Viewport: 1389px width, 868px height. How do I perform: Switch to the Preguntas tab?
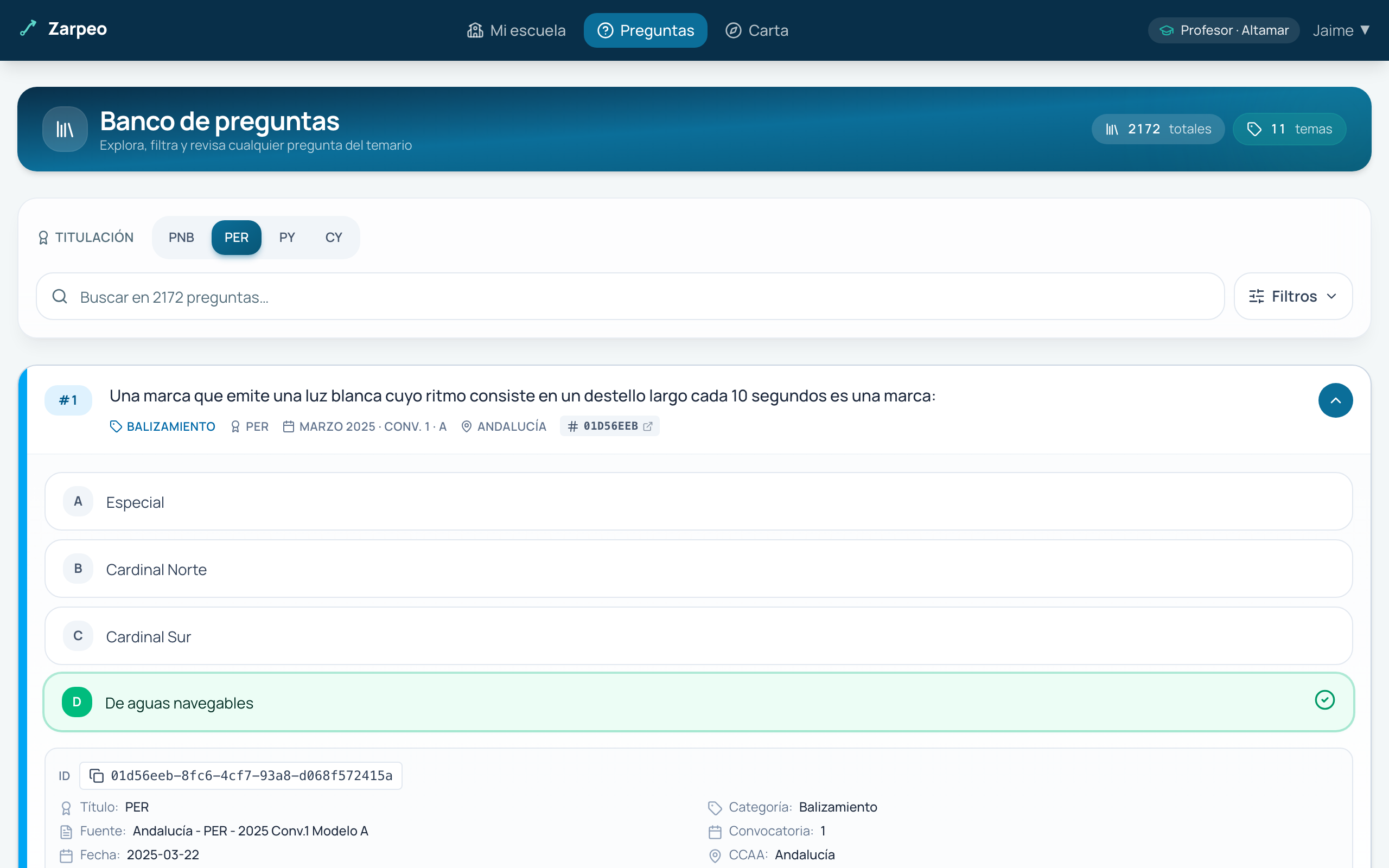646,30
